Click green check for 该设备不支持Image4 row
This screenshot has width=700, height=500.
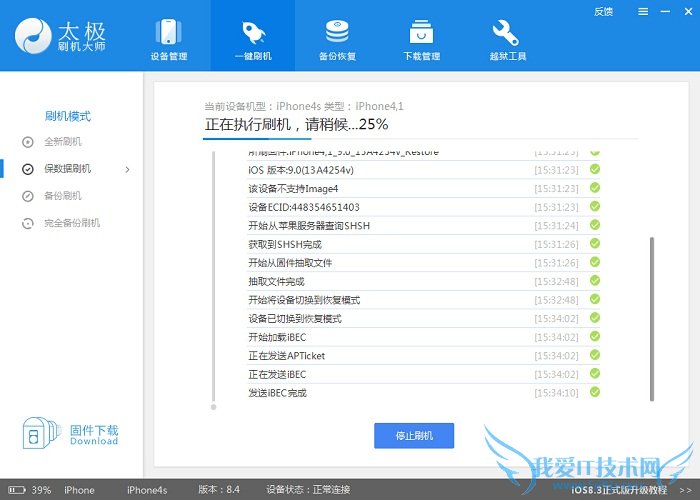point(595,188)
